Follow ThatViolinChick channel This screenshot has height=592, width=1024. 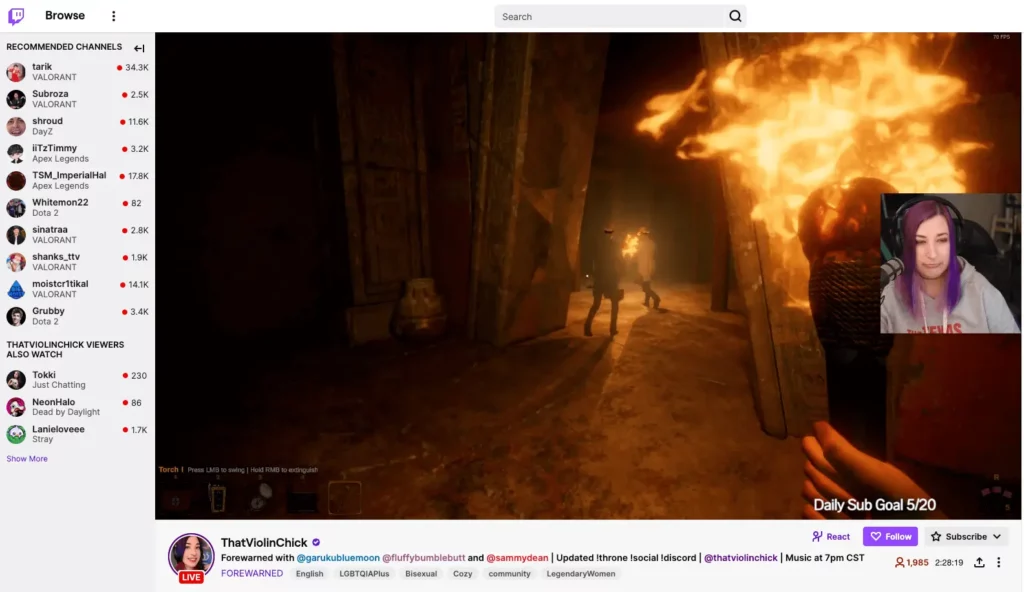coord(890,537)
